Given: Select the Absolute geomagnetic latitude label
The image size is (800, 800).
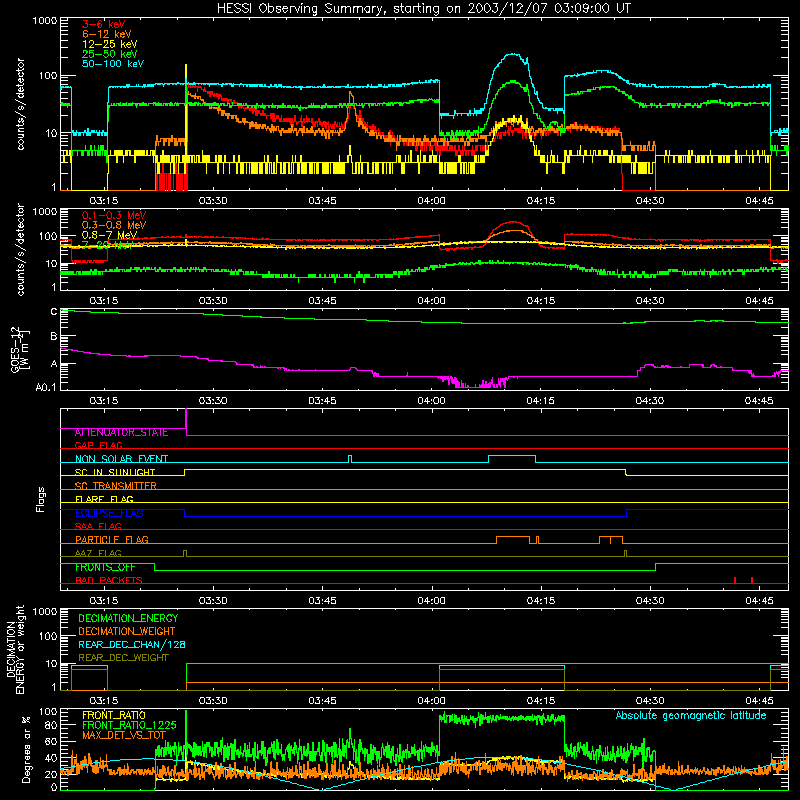Looking at the screenshot, I should 691,715.
